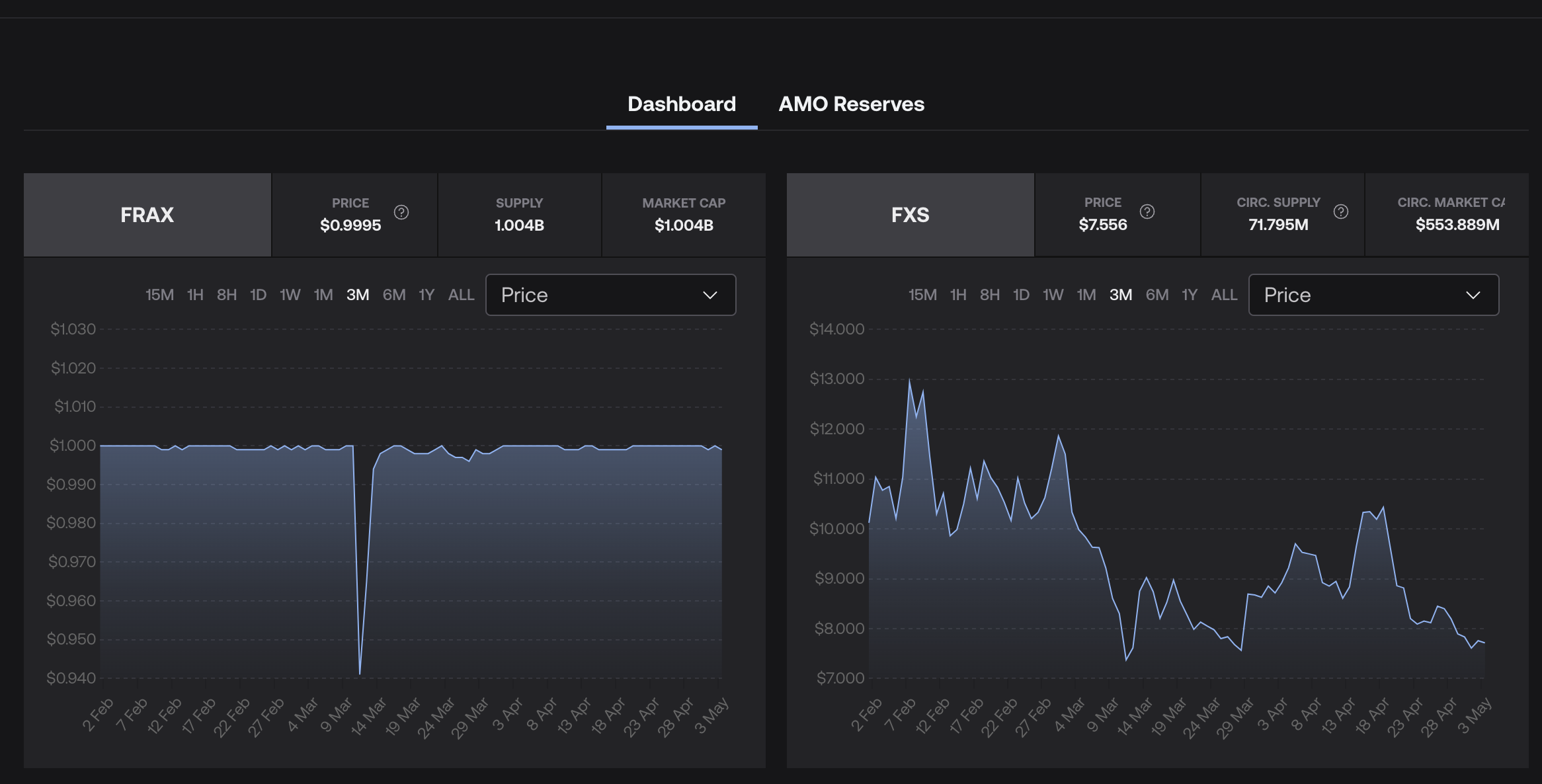Open the FXS chart Price dropdown

[1373, 295]
